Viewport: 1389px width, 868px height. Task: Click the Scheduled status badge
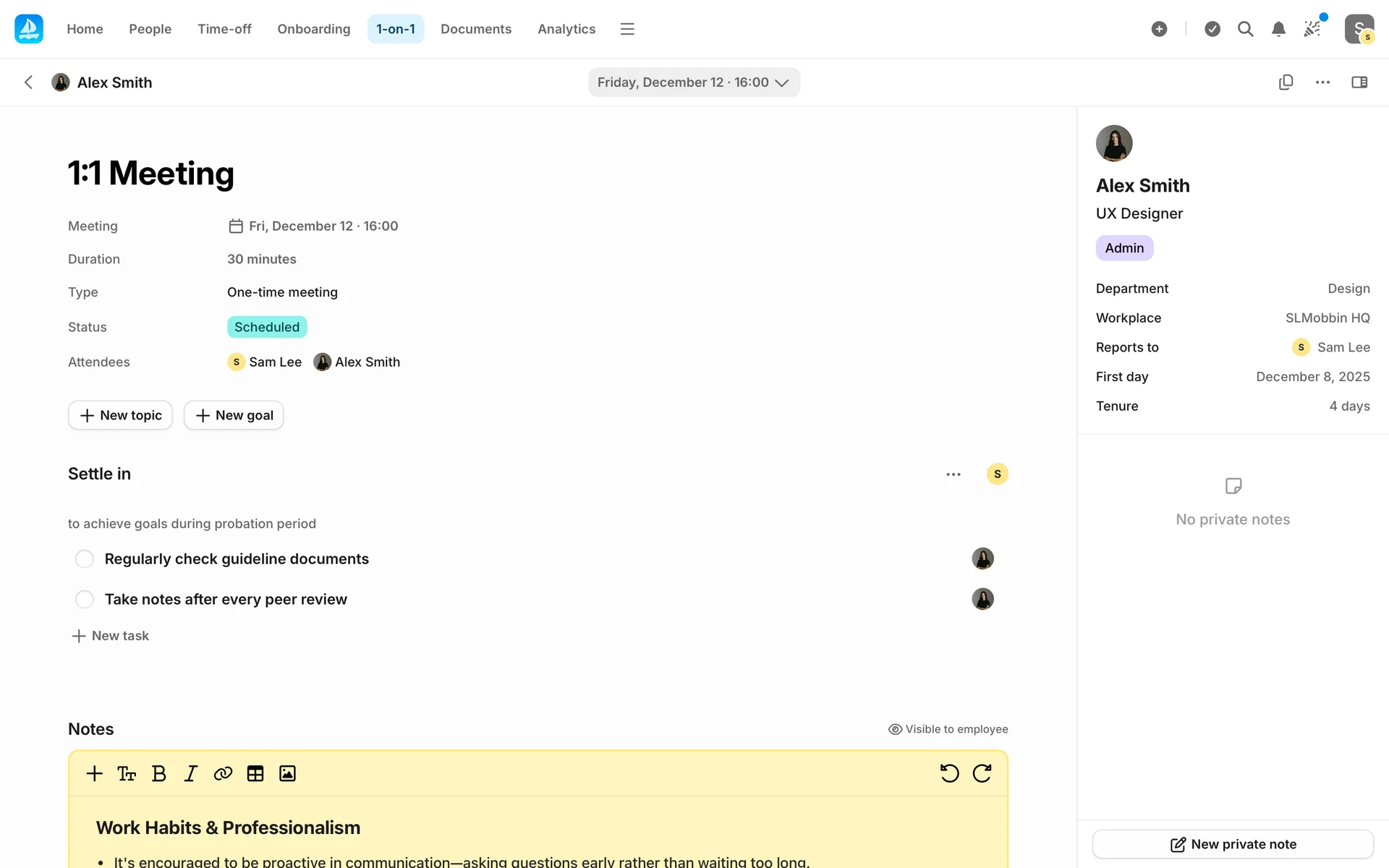(x=266, y=327)
